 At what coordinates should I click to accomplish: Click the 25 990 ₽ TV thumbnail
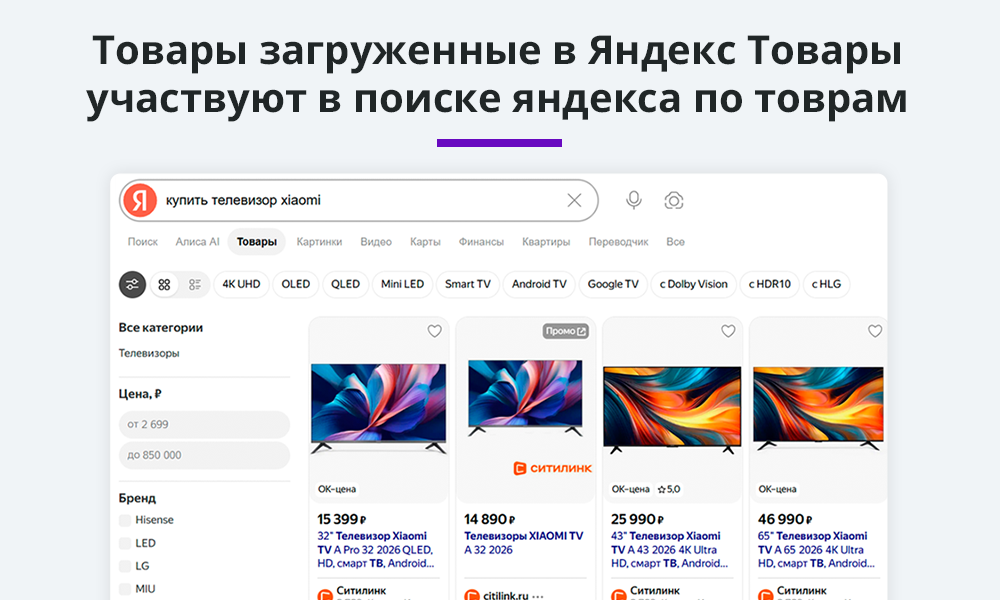click(x=672, y=409)
